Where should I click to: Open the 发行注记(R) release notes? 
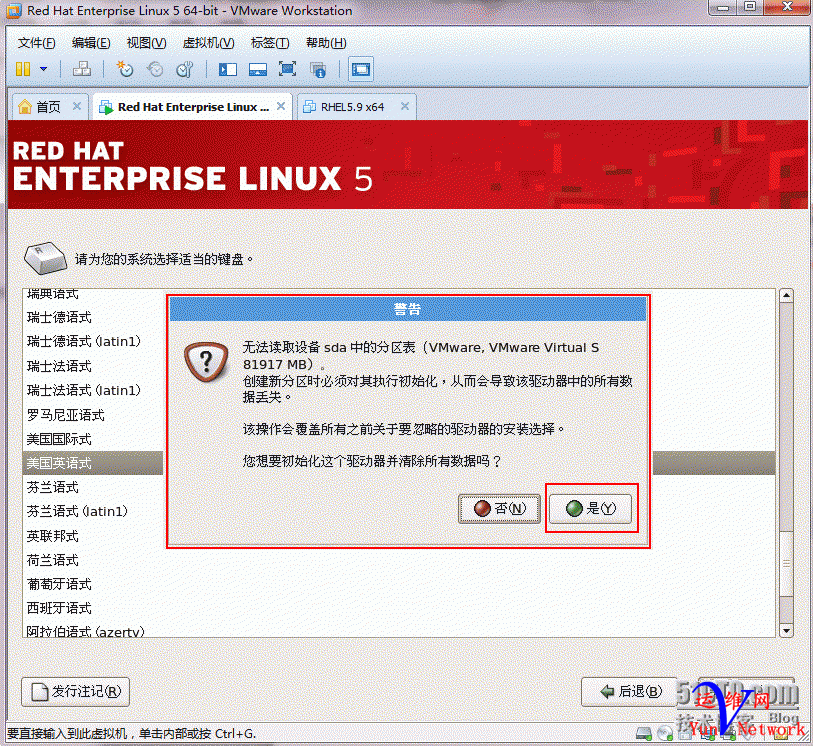click(x=76, y=692)
